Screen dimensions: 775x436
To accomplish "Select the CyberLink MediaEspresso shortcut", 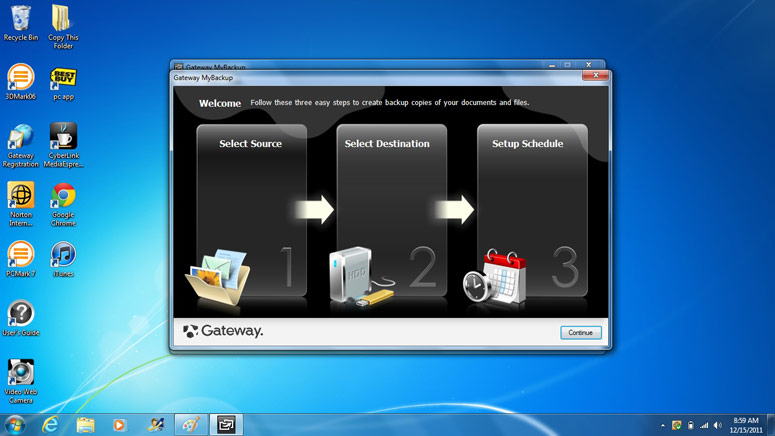I will click(63, 145).
